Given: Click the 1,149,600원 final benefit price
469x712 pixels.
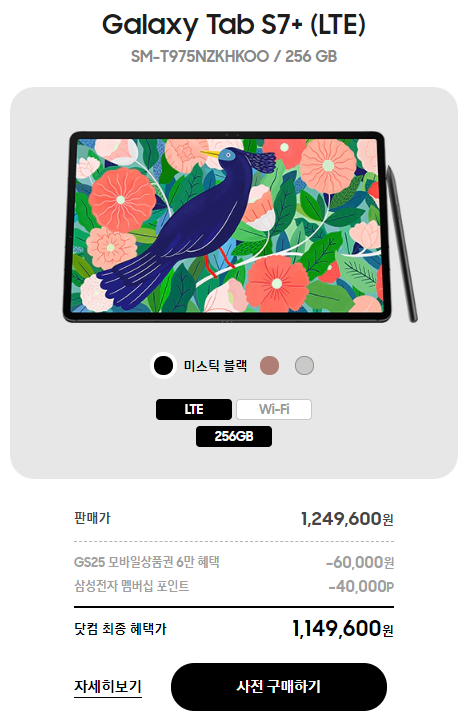Looking at the screenshot, I should (343, 629).
